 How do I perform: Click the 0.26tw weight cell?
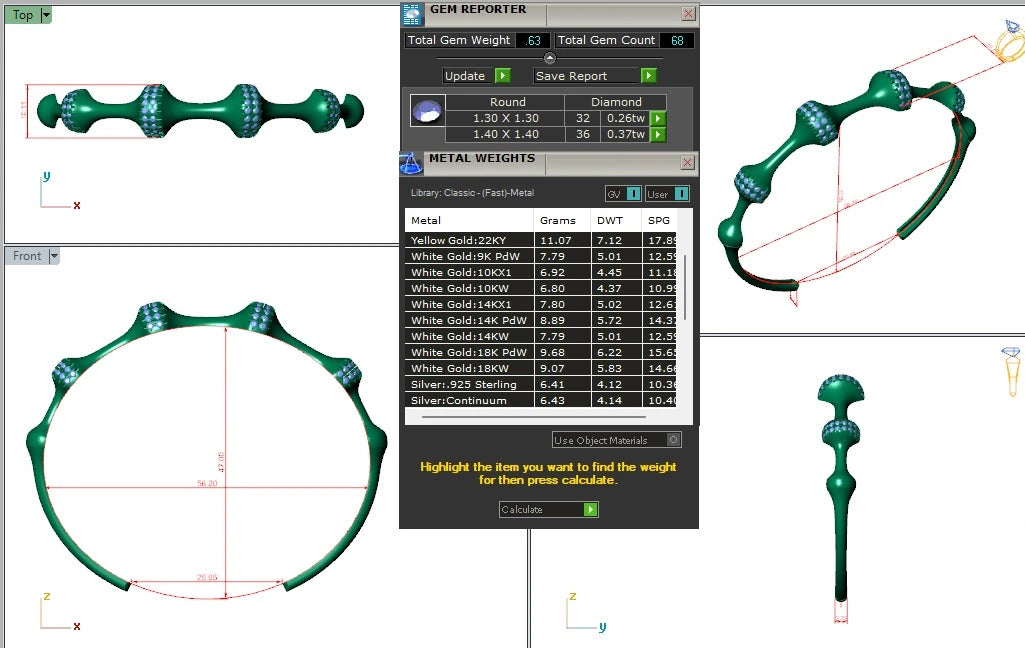click(x=626, y=118)
